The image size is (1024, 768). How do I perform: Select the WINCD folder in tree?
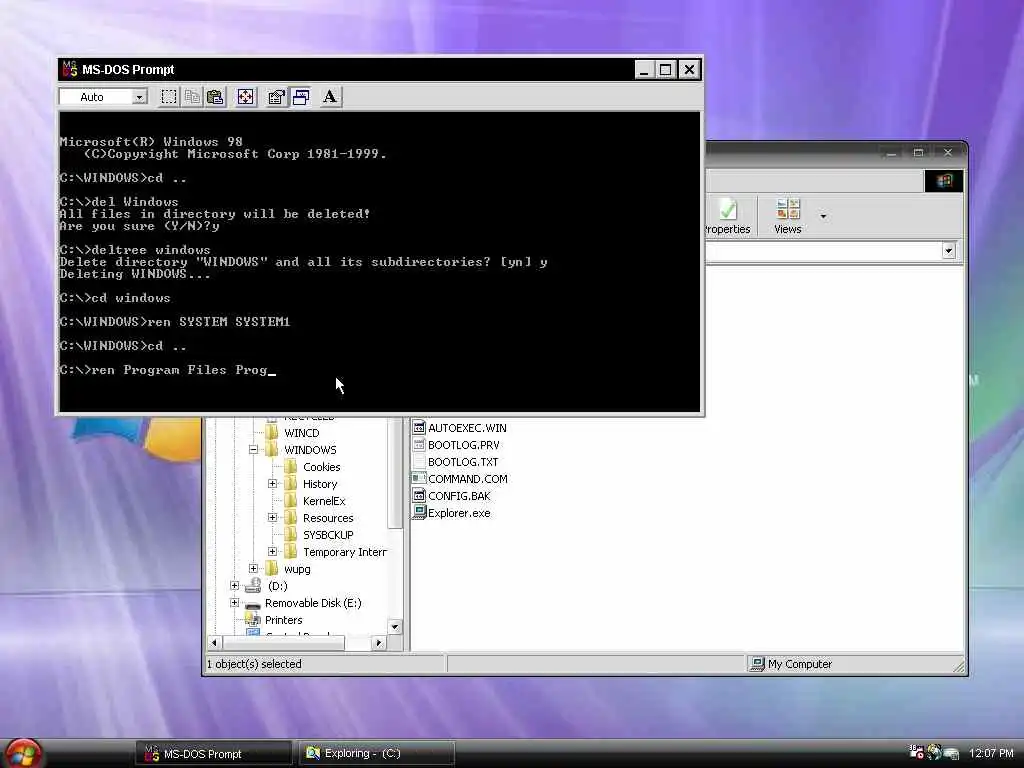[302, 433]
